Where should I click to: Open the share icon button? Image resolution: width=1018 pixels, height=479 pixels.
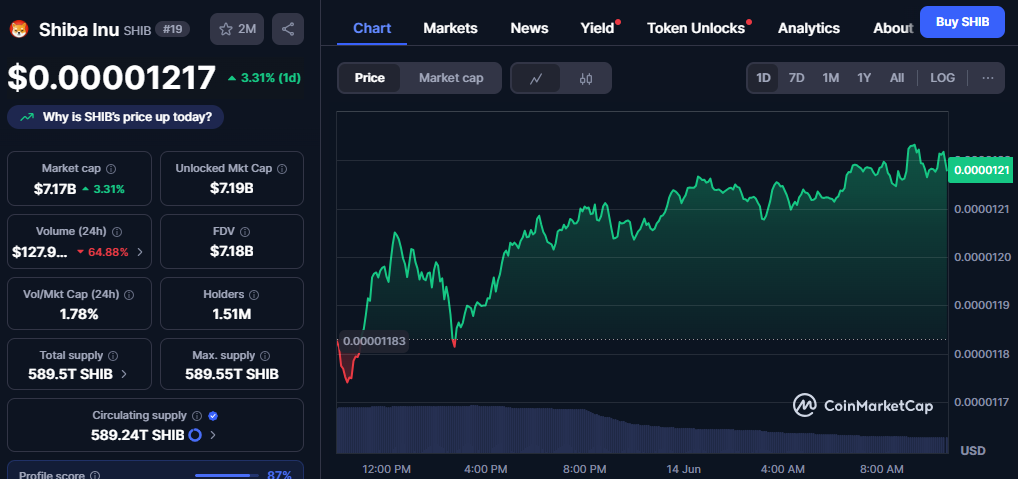[288, 29]
